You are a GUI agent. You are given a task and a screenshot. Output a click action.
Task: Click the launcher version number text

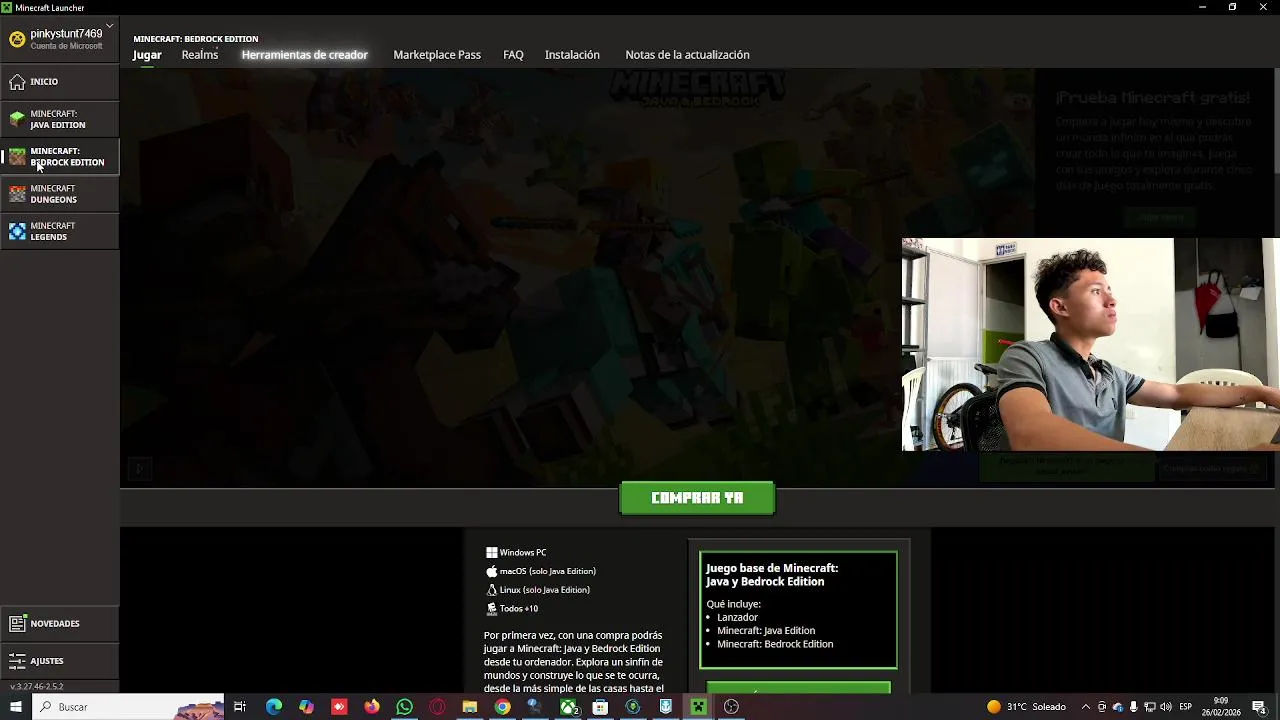[x=36, y=687]
